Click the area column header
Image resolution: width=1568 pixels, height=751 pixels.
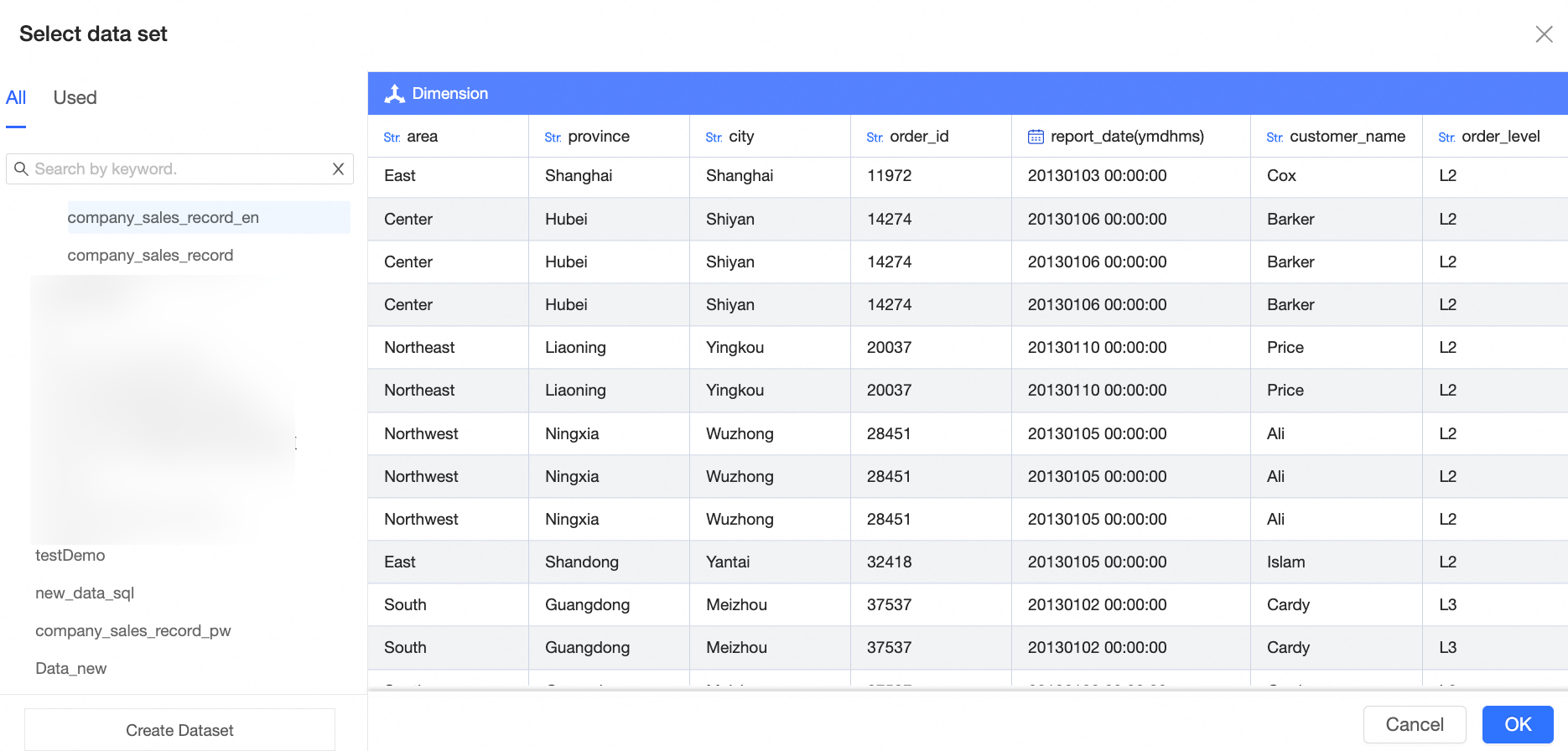tap(448, 137)
